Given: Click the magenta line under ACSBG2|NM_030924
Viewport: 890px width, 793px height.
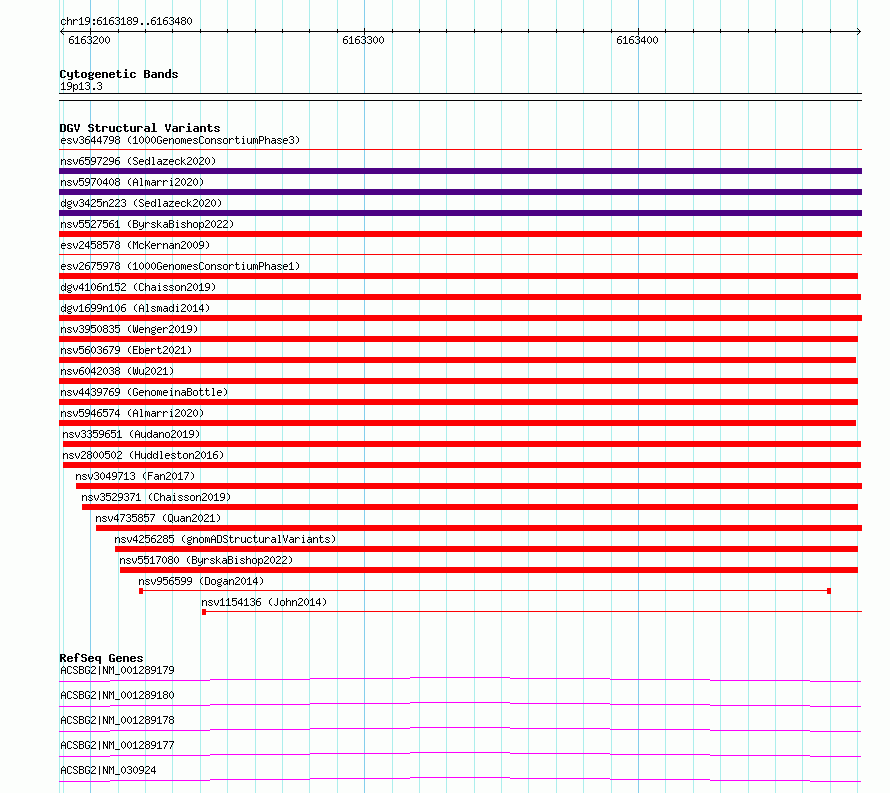Looking at the screenshot, I should (460, 779).
